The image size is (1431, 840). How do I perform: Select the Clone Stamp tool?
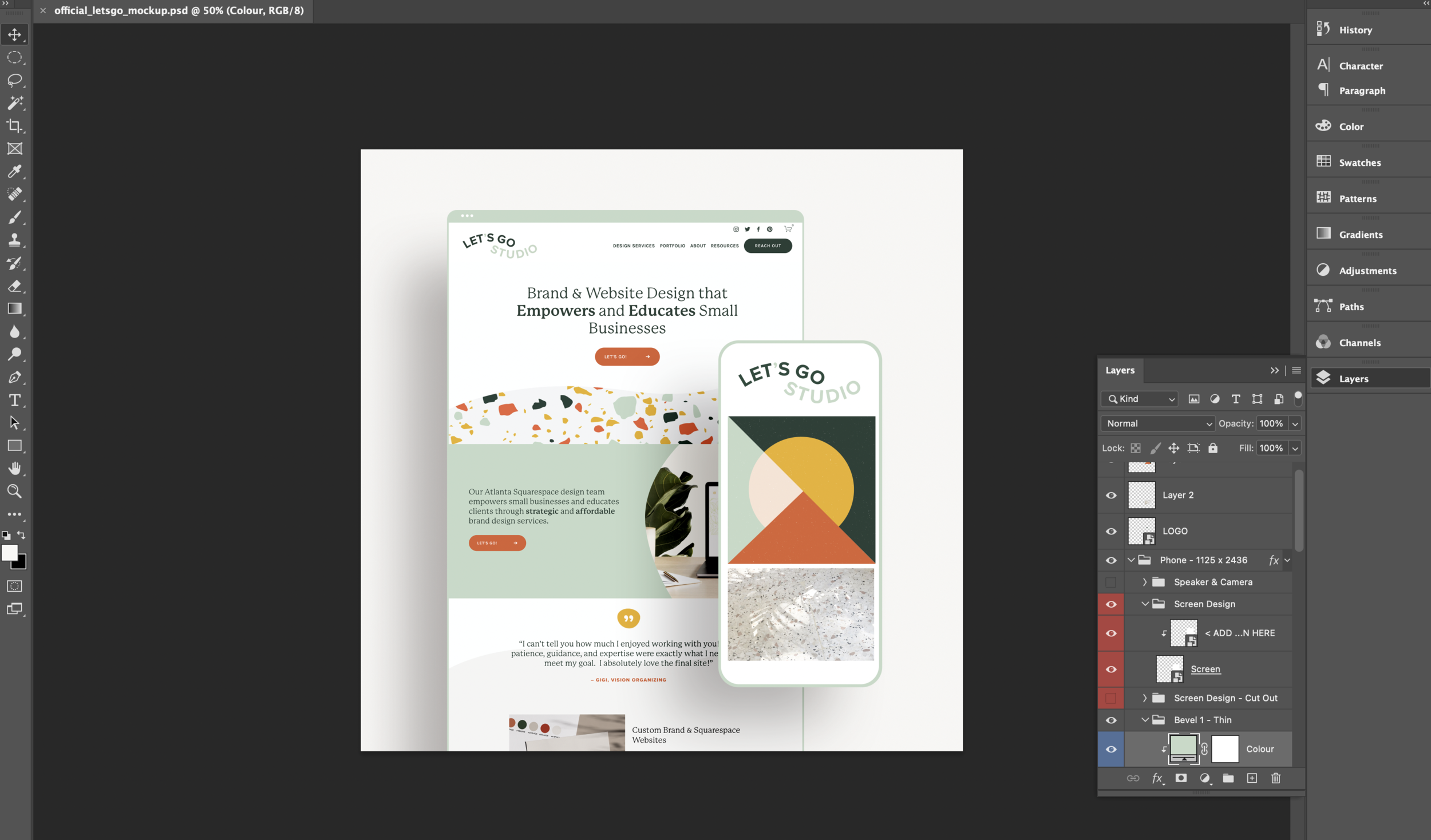click(x=14, y=240)
